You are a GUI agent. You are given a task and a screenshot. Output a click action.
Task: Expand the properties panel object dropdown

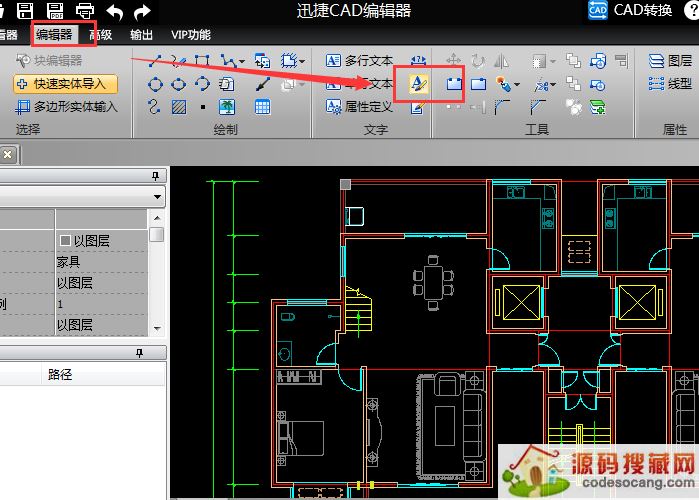pyautogui.click(x=158, y=198)
